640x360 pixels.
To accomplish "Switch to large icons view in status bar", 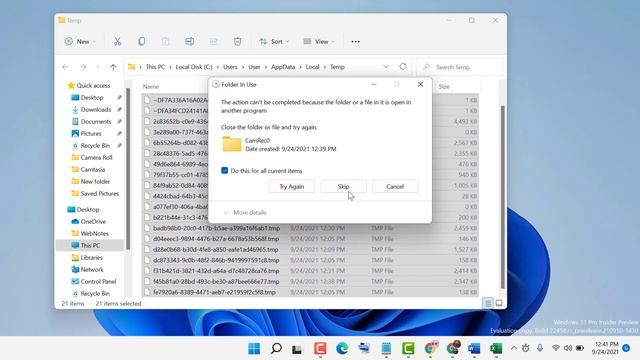I will pos(499,303).
